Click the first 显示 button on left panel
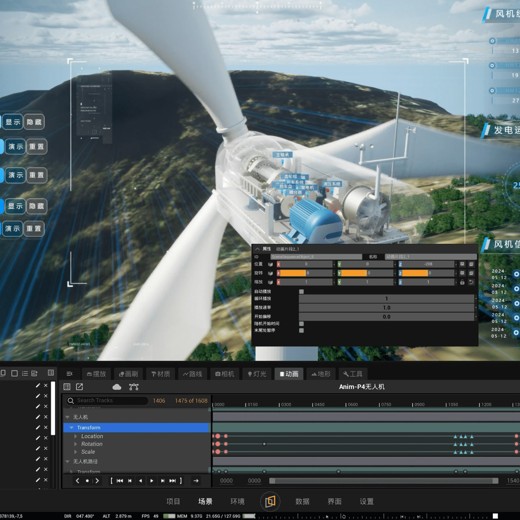The image size is (520, 520). point(13,122)
